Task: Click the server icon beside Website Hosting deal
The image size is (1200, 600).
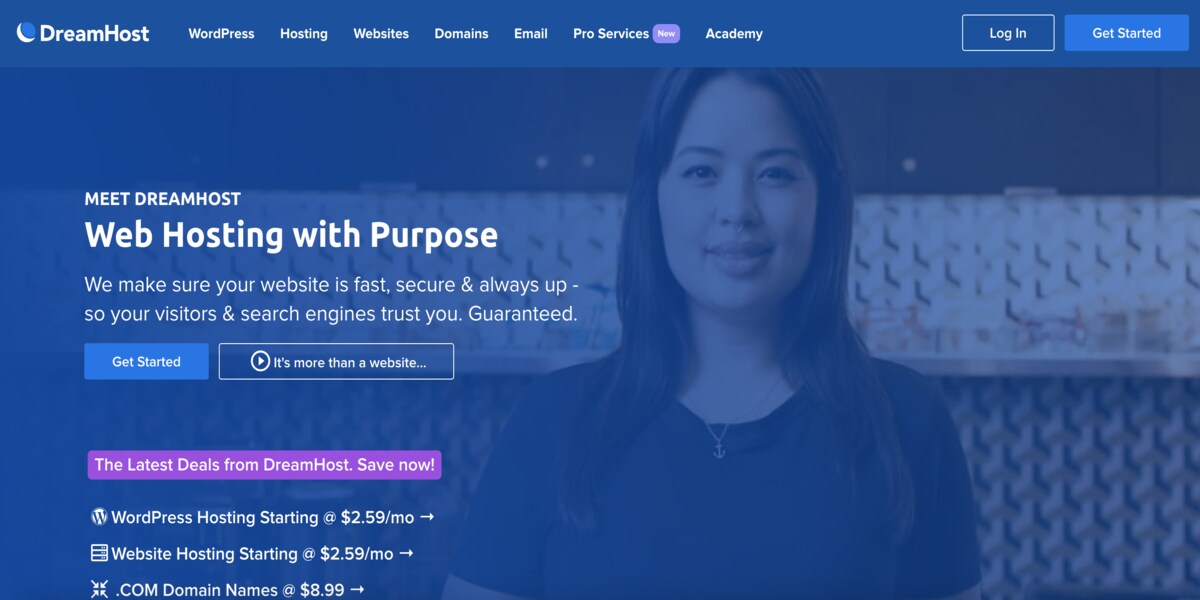Action: (99, 553)
